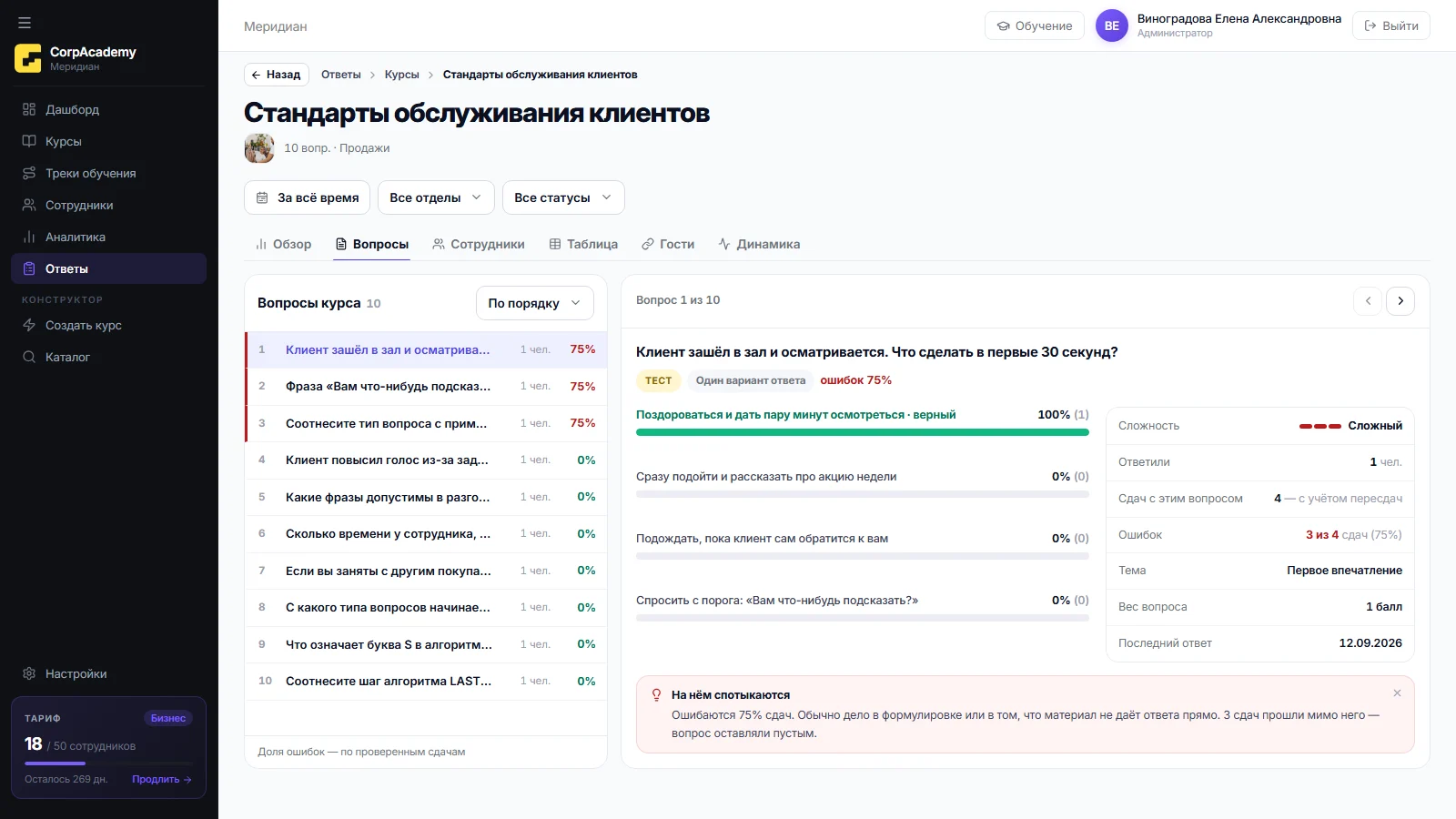Click the 3 из 4 errors value

tap(1321, 535)
